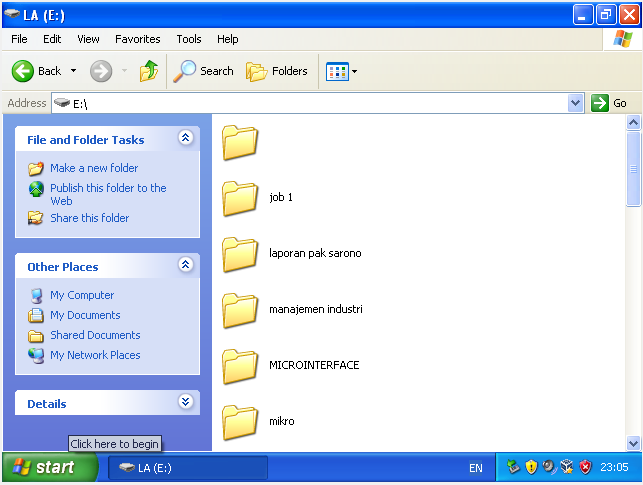
Task: Open the Help menu
Action: pos(228,39)
